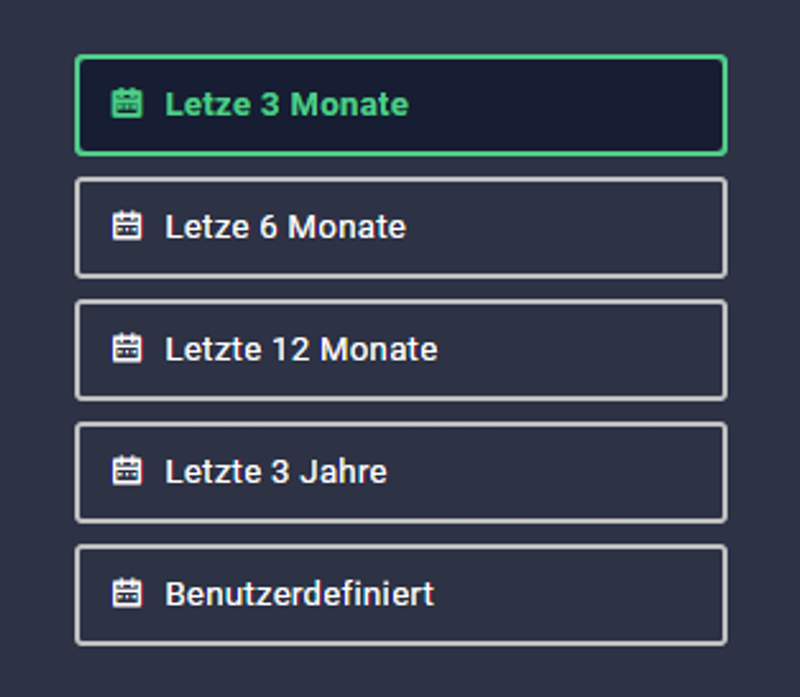The width and height of the screenshot is (800, 697).
Task: Click the calendar icon beside Letzte 12 Monate
Action: coord(127,348)
